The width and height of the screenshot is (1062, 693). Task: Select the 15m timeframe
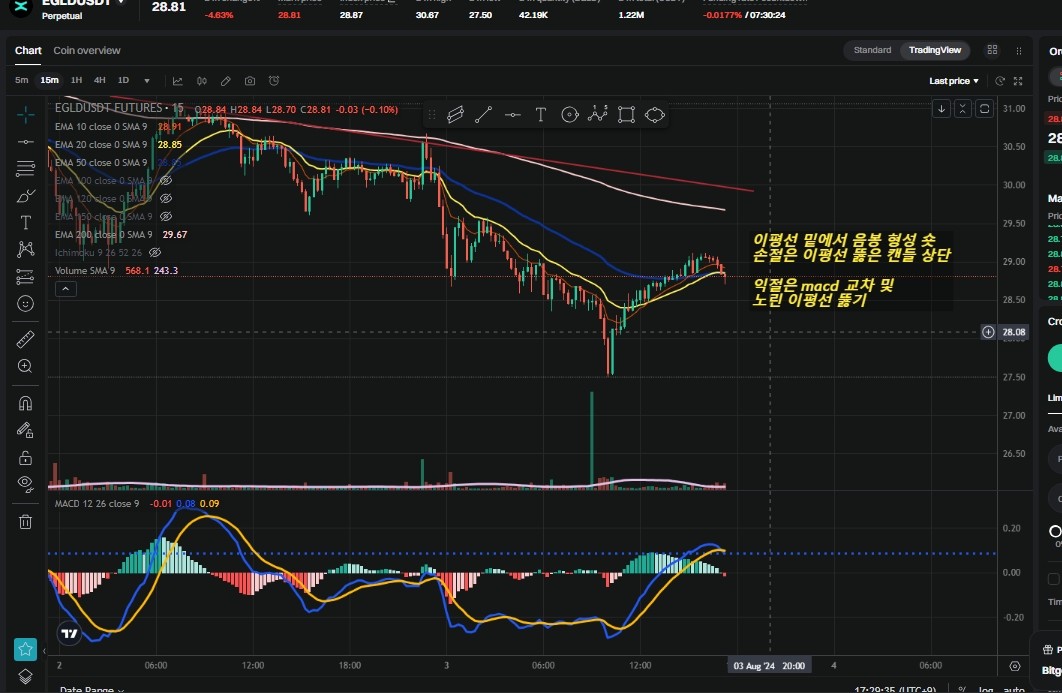[49, 80]
